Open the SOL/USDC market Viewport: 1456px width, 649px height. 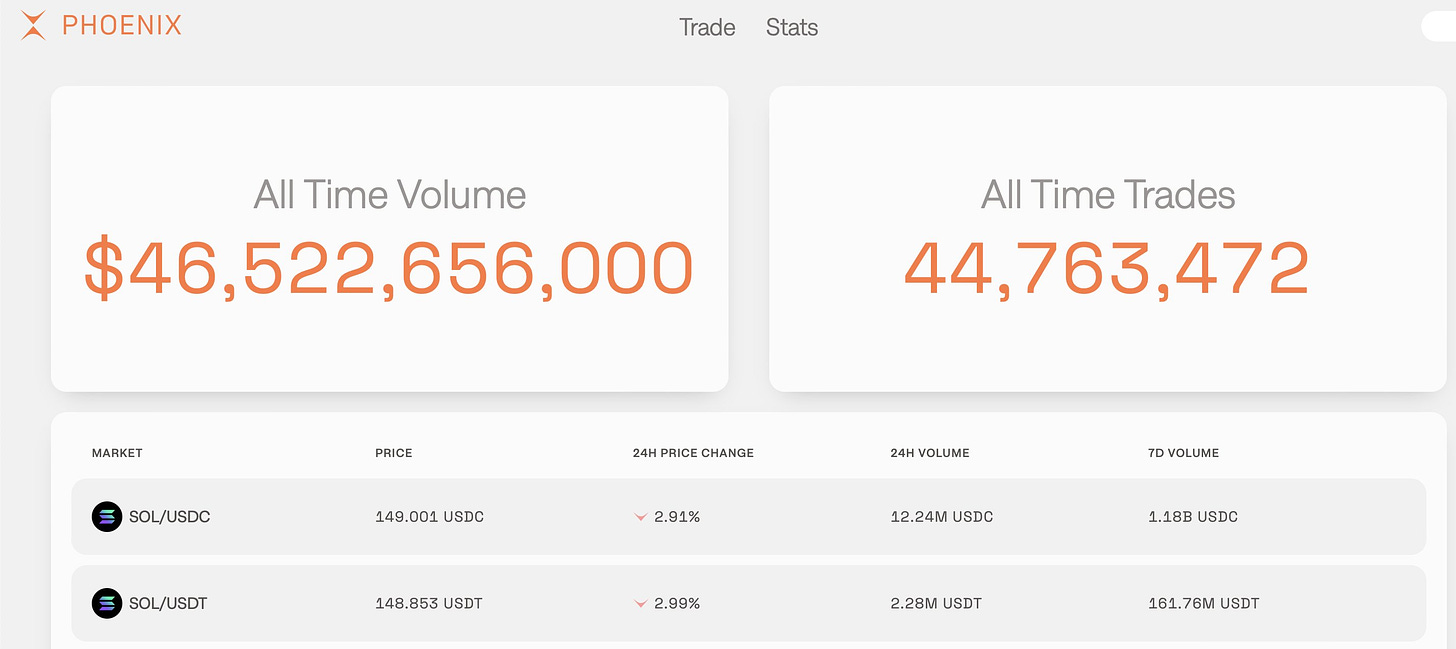[169, 517]
